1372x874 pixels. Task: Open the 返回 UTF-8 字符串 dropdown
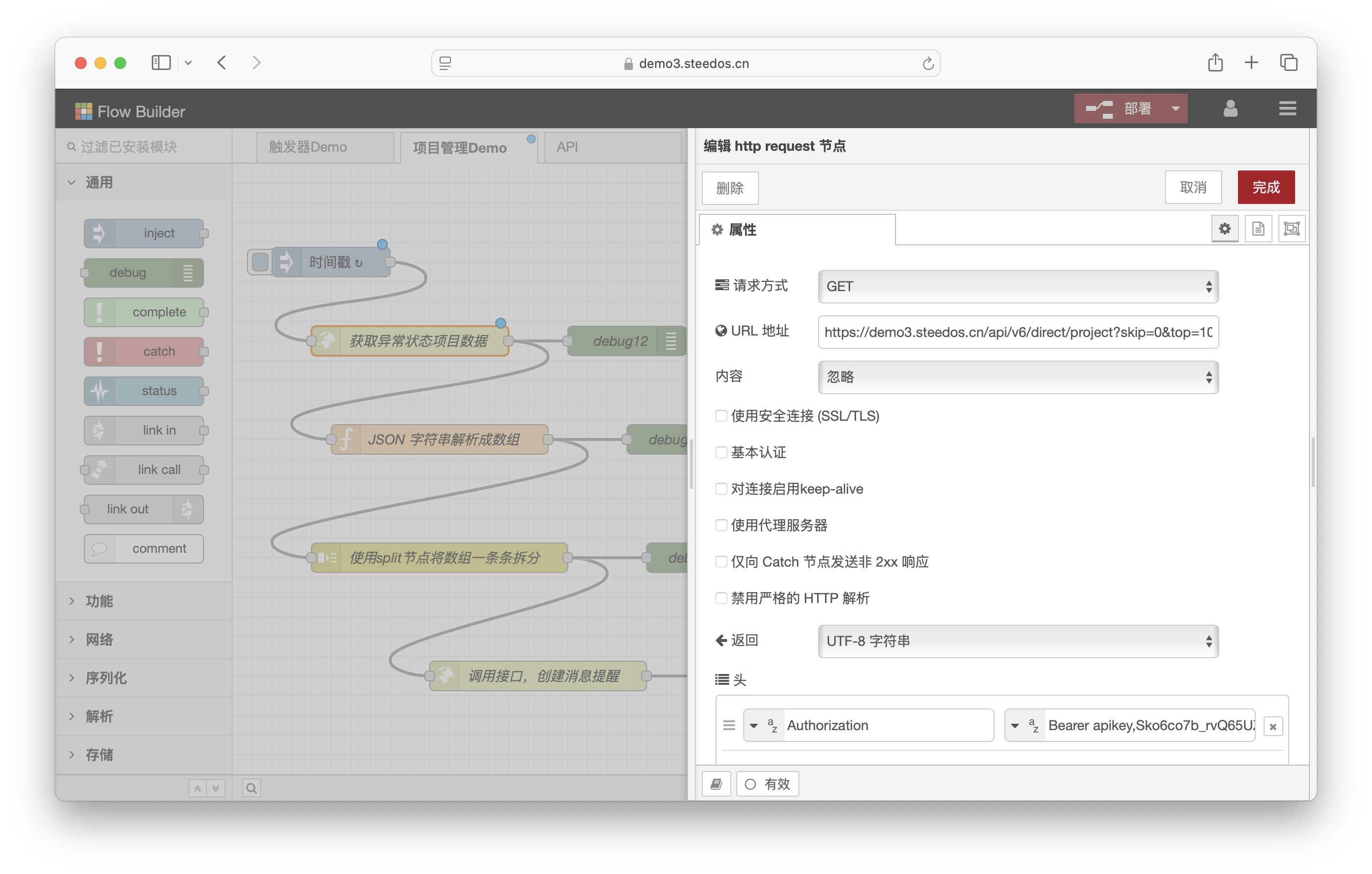[x=1018, y=641]
